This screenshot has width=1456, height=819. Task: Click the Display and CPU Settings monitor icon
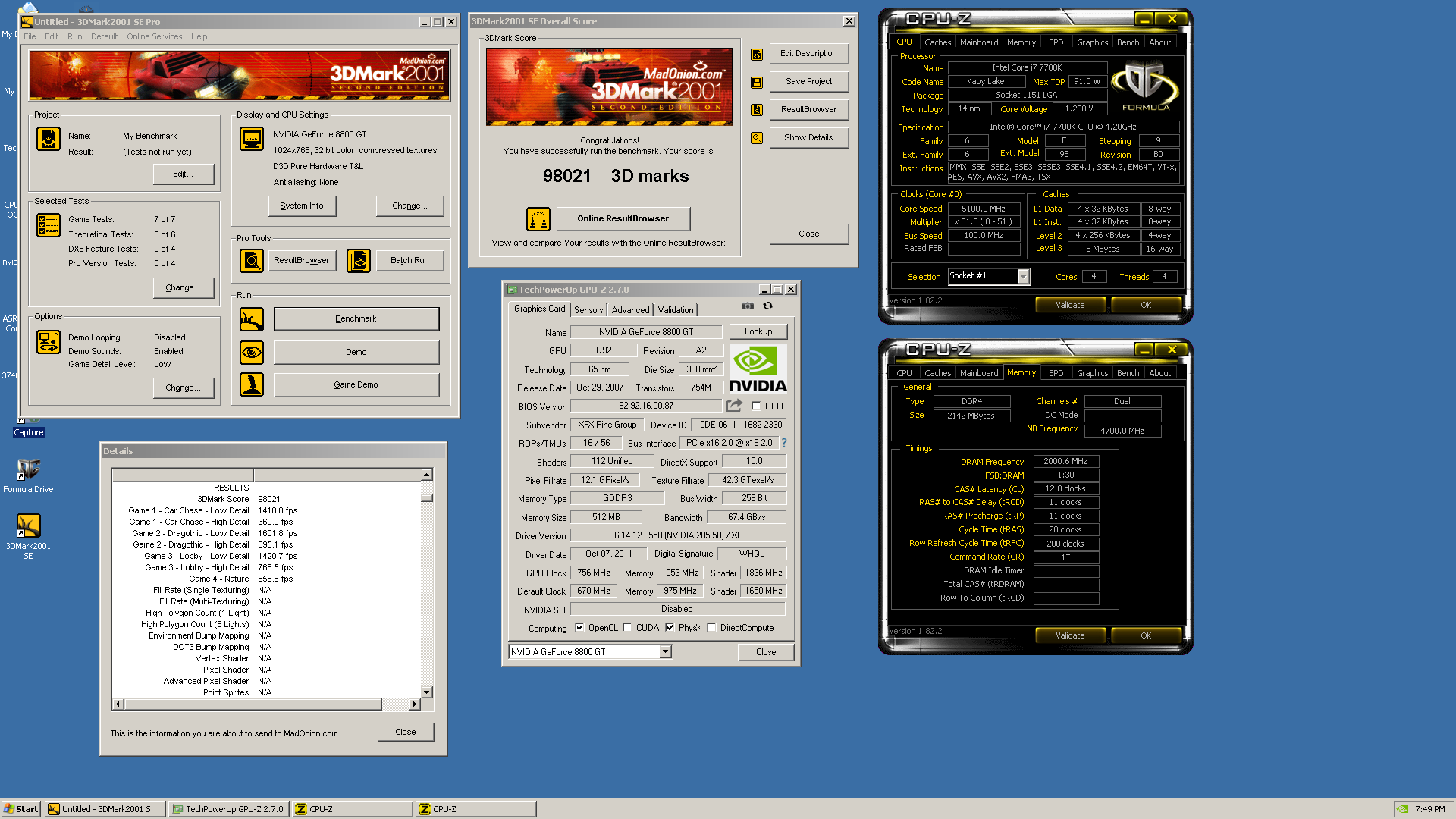point(252,139)
